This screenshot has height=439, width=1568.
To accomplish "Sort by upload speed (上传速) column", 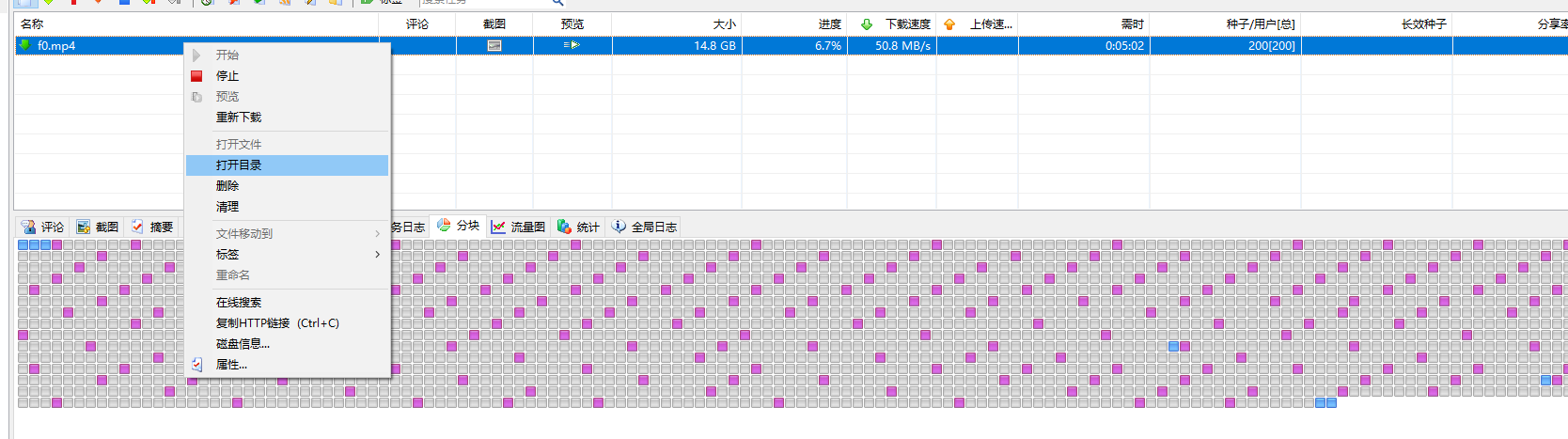I will pos(990,24).
